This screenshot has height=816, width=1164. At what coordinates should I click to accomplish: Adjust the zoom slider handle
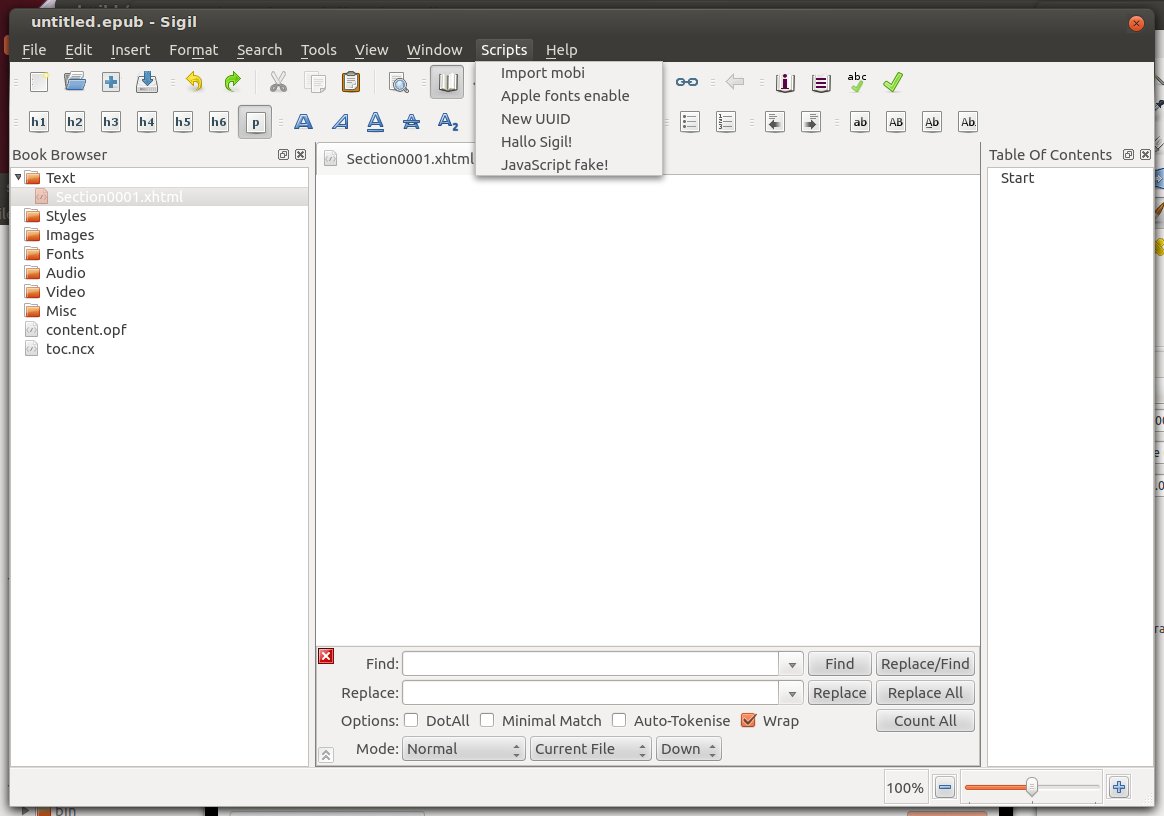pyautogui.click(x=1031, y=787)
